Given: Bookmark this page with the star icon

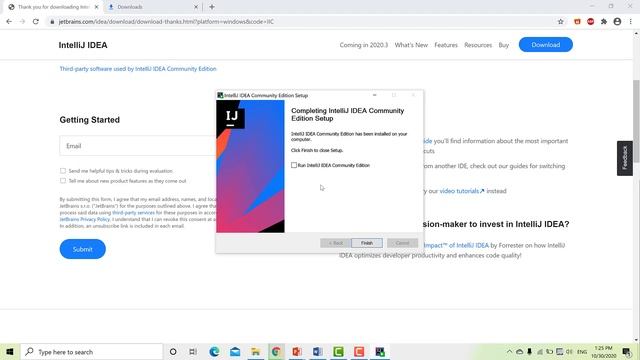Looking at the screenshot, I should point(560,22).
